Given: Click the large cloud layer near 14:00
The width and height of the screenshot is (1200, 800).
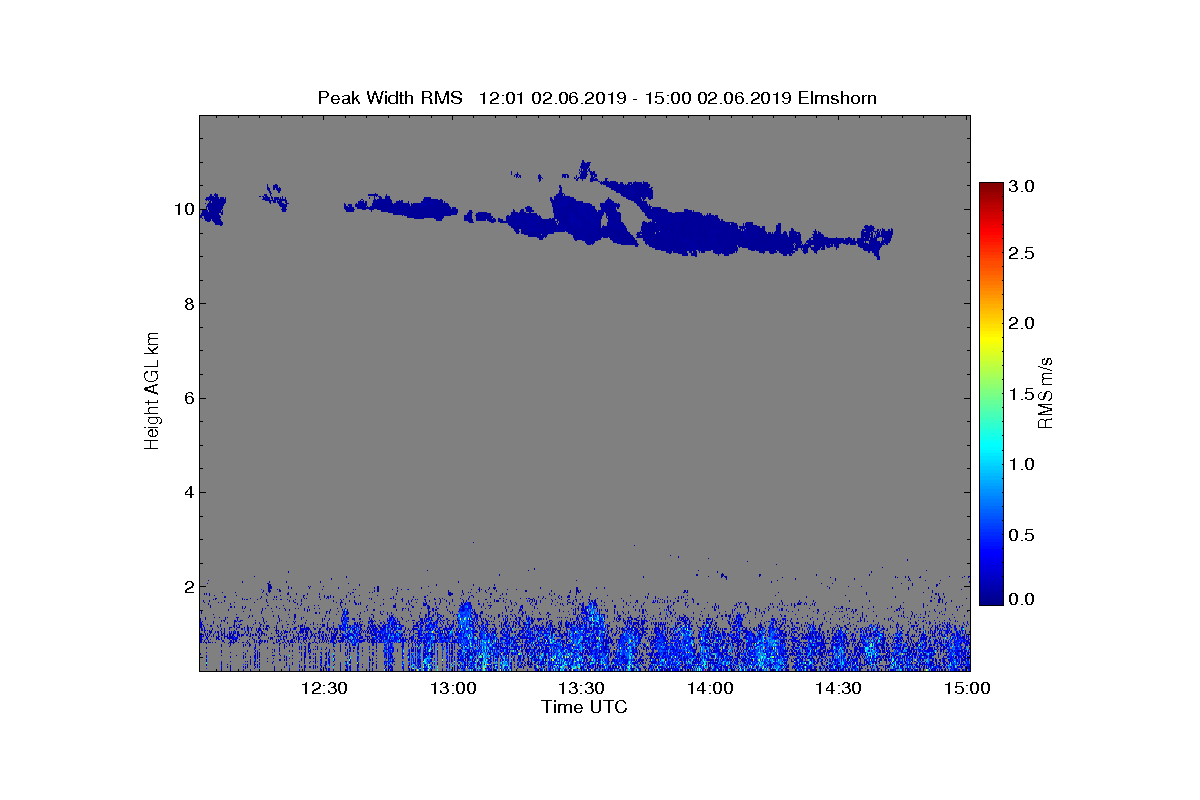Looking at the screenshot, I should (700, 233).
